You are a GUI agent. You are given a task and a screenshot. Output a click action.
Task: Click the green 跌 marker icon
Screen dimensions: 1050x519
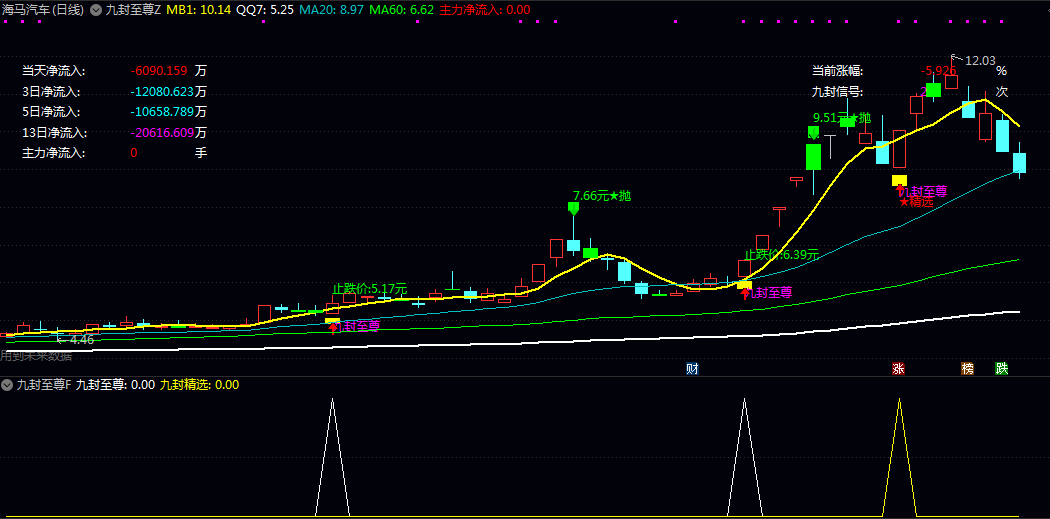click(x=1001, y=368)
